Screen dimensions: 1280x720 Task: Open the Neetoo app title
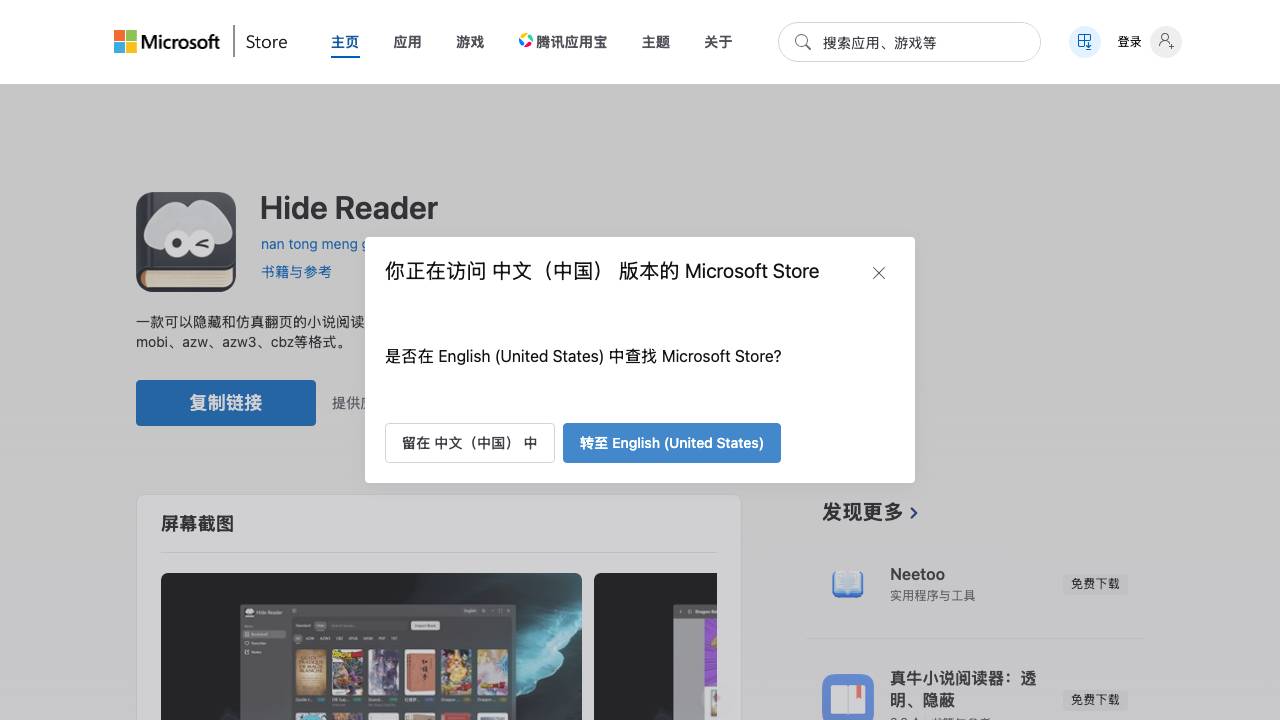point(917,574)
